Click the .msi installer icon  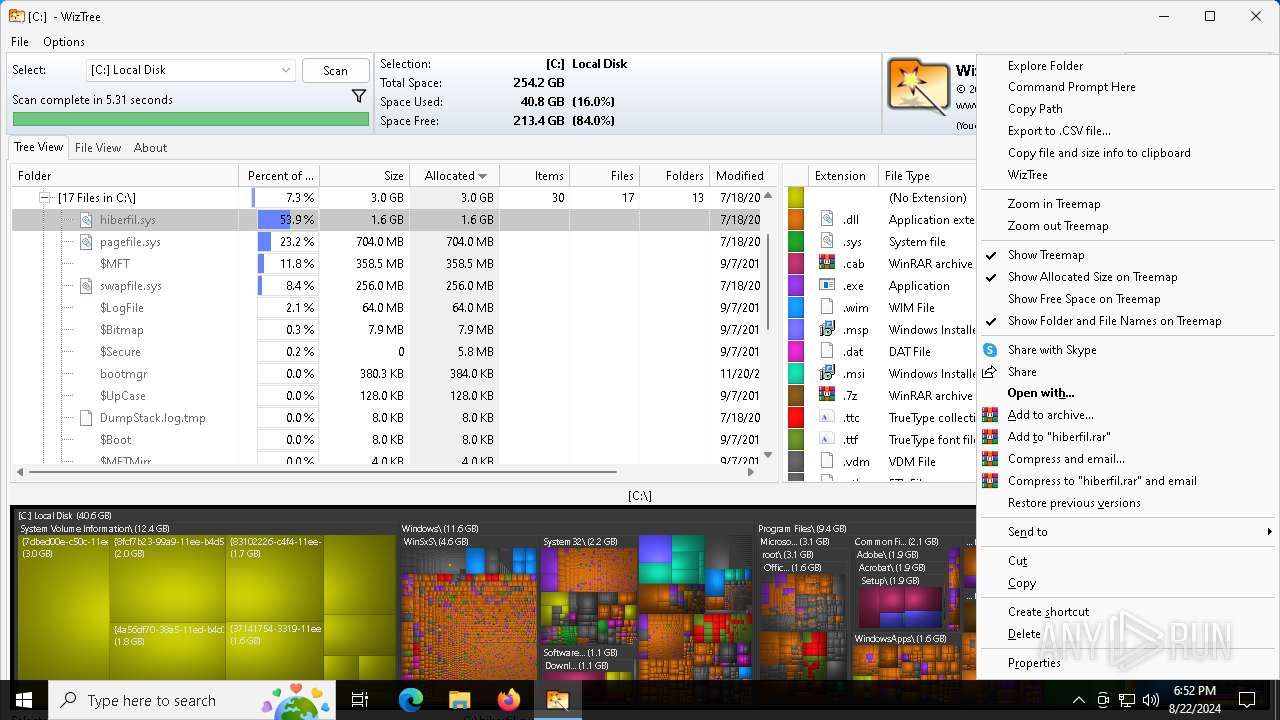click(827, 374)
